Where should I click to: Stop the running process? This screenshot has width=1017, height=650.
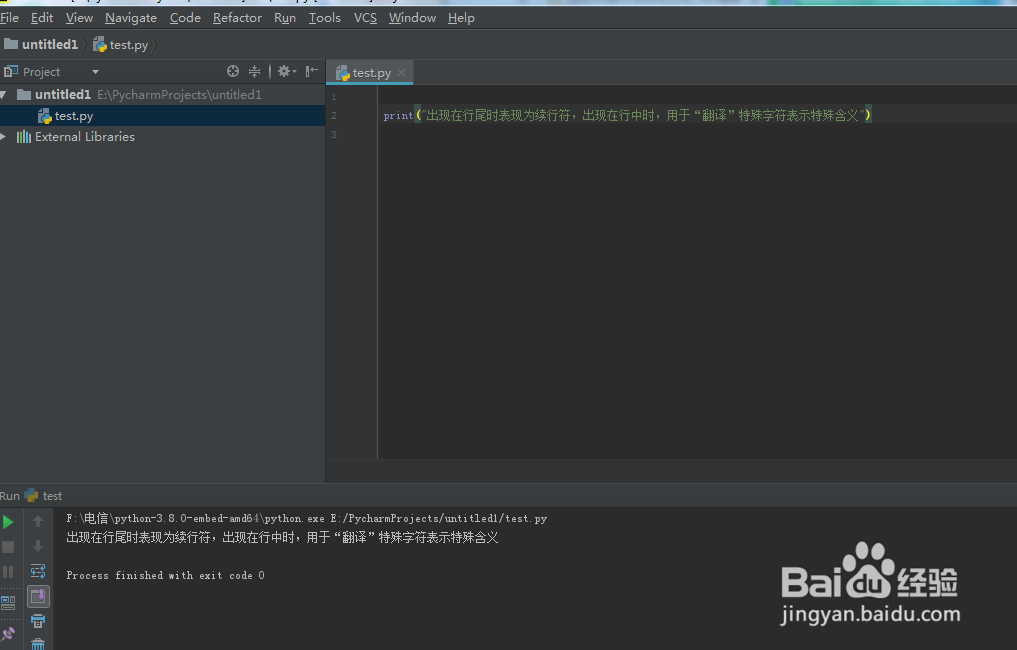(x=8, y=546)
